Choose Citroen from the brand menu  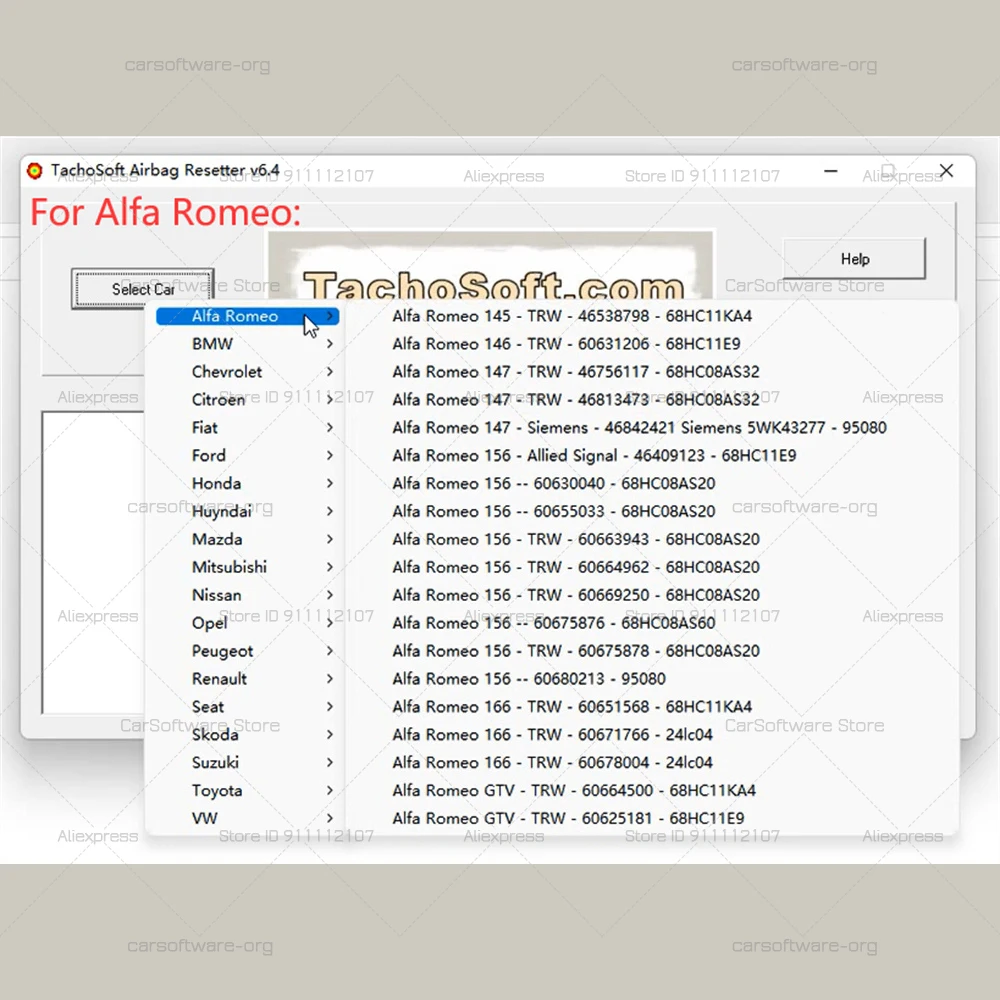pos(247,400)
